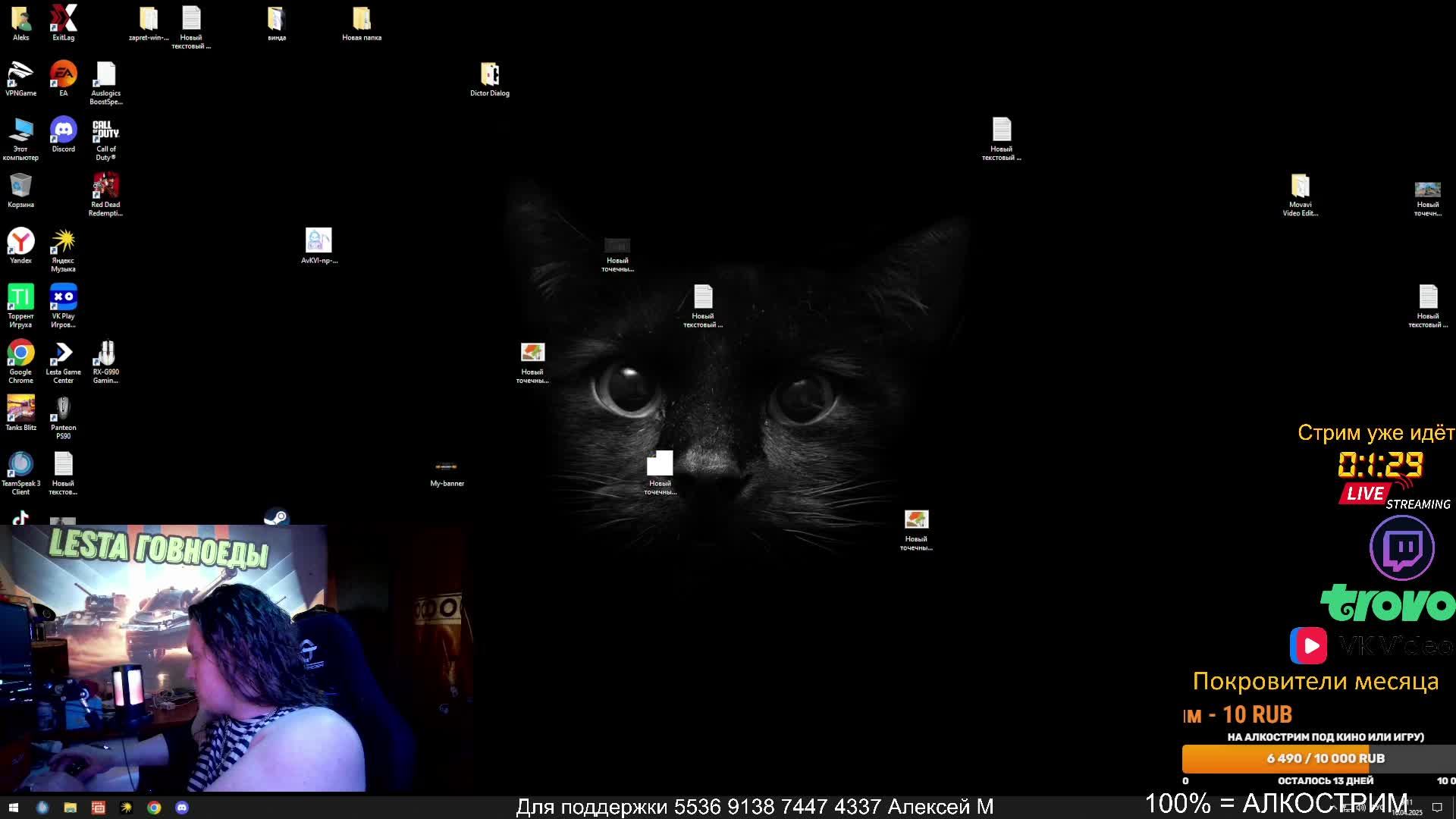Select the Dictor Dialog folder

point(490,75)
